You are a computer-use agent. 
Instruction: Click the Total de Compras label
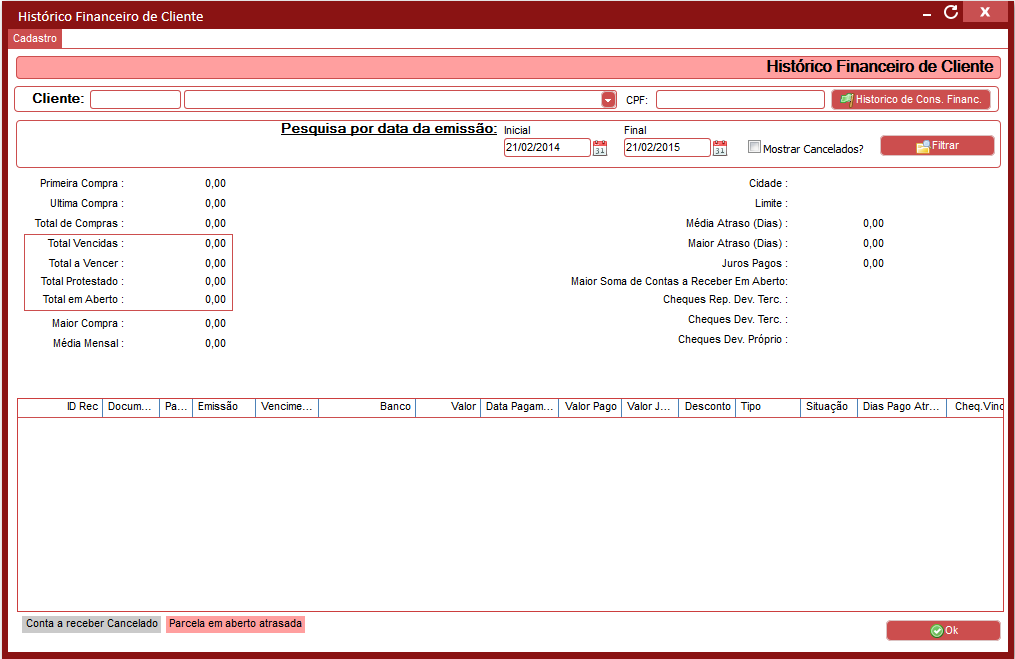pyautogui.click(x=79, y=223)
